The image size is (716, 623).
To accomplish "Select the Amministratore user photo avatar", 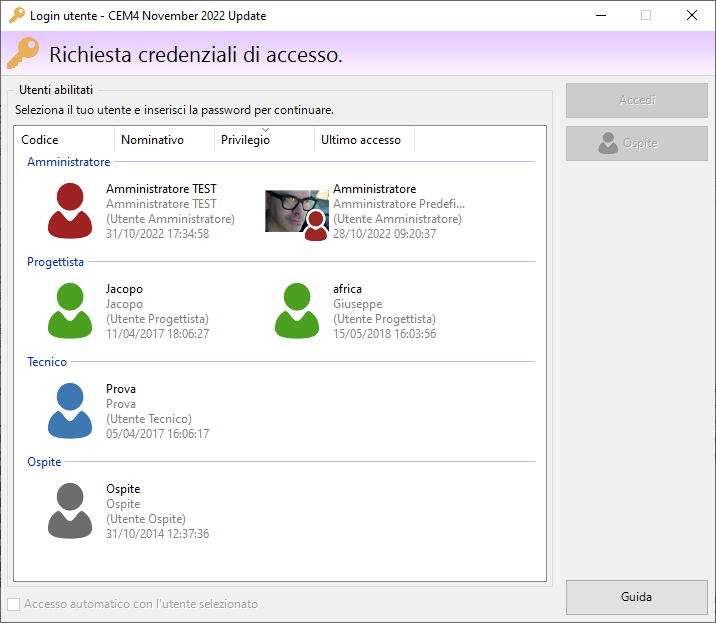I will 296,214.
